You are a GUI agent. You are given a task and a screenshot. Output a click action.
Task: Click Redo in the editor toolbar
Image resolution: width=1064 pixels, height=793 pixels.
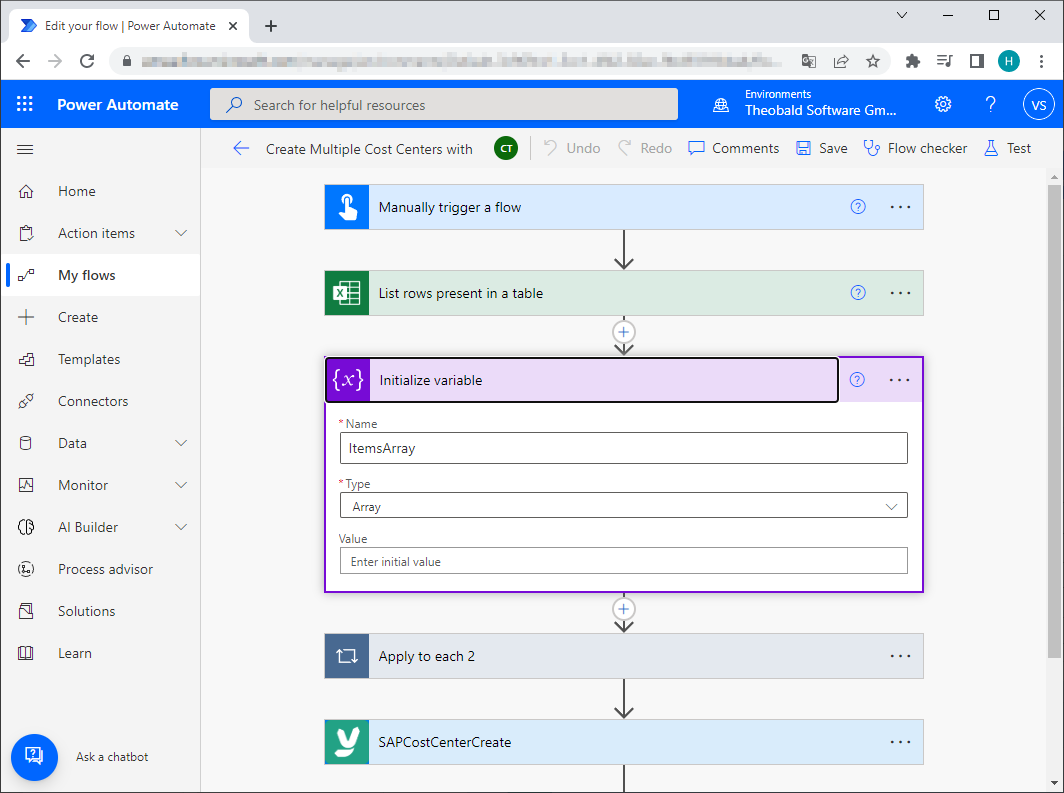[645, 149]
